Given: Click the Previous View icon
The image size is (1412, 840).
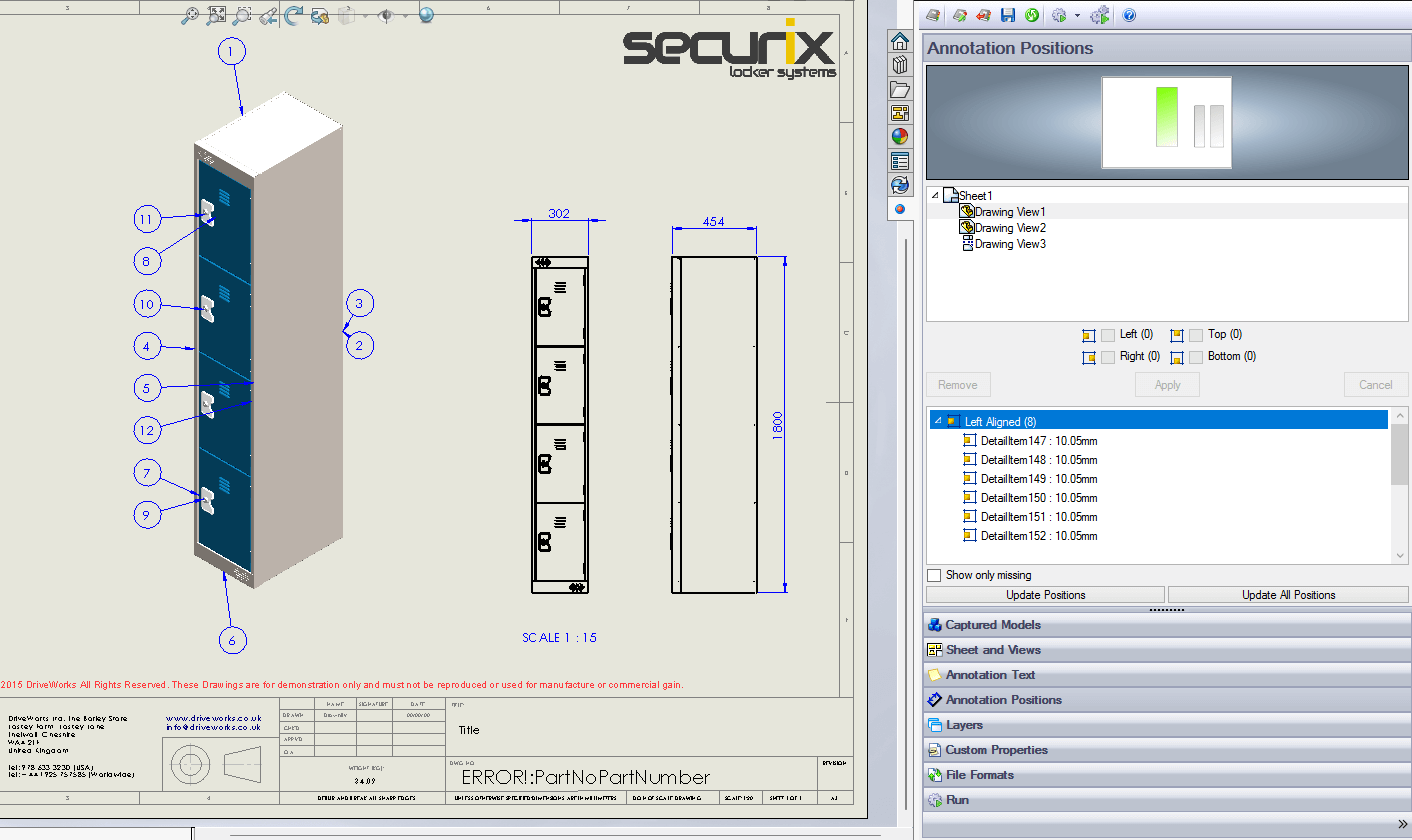Looking at the screenshot, I should point(268,15).
